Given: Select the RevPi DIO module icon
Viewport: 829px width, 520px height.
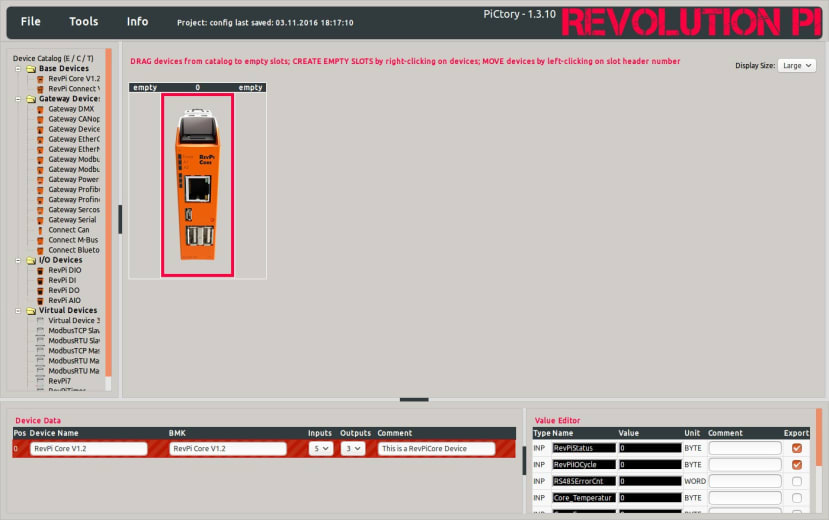Looking at the screenshot, I should coord(40,271).
